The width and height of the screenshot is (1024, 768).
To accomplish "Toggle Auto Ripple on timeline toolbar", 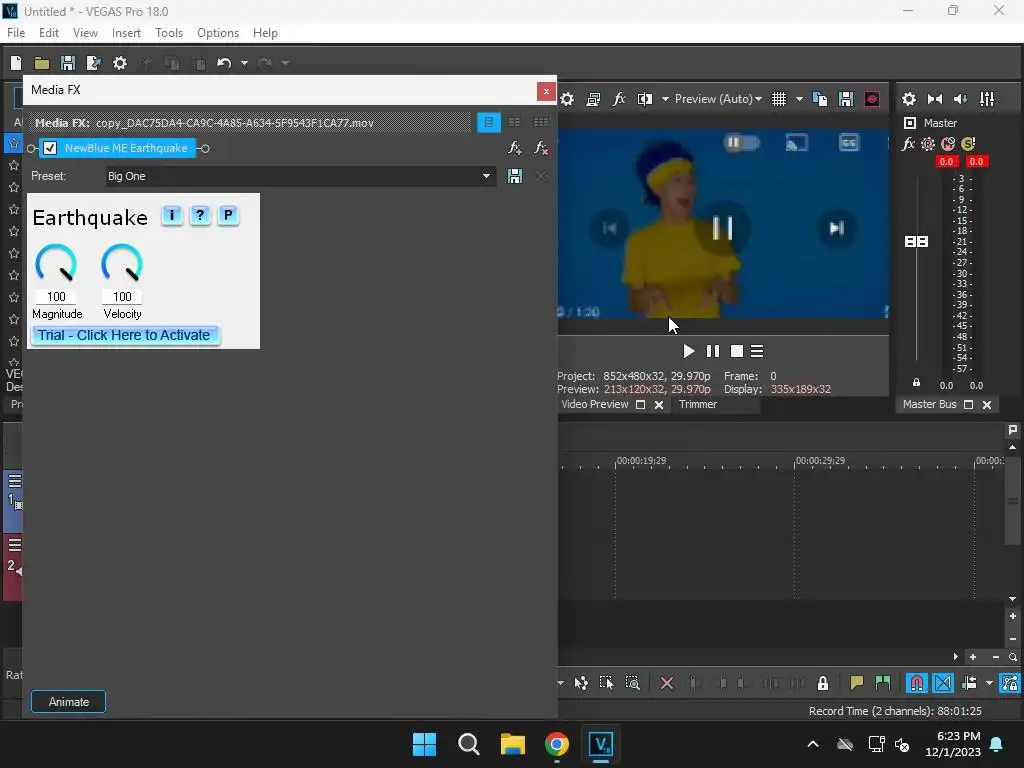I will click(969, 683).
